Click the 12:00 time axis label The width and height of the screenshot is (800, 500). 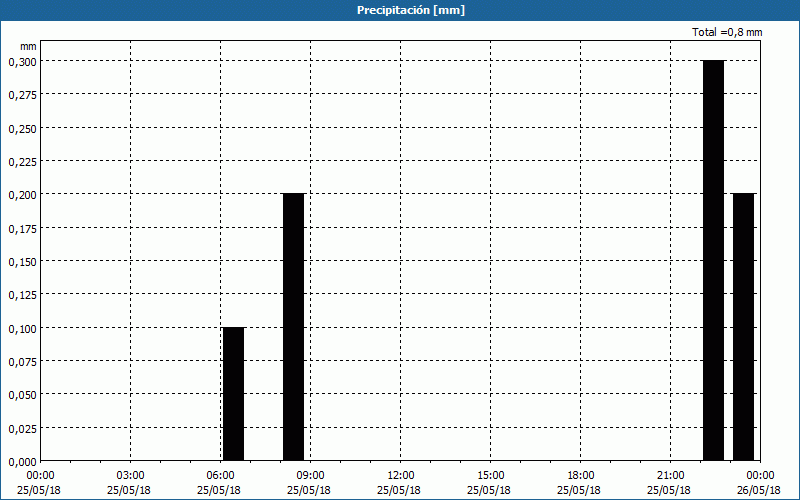399,476
